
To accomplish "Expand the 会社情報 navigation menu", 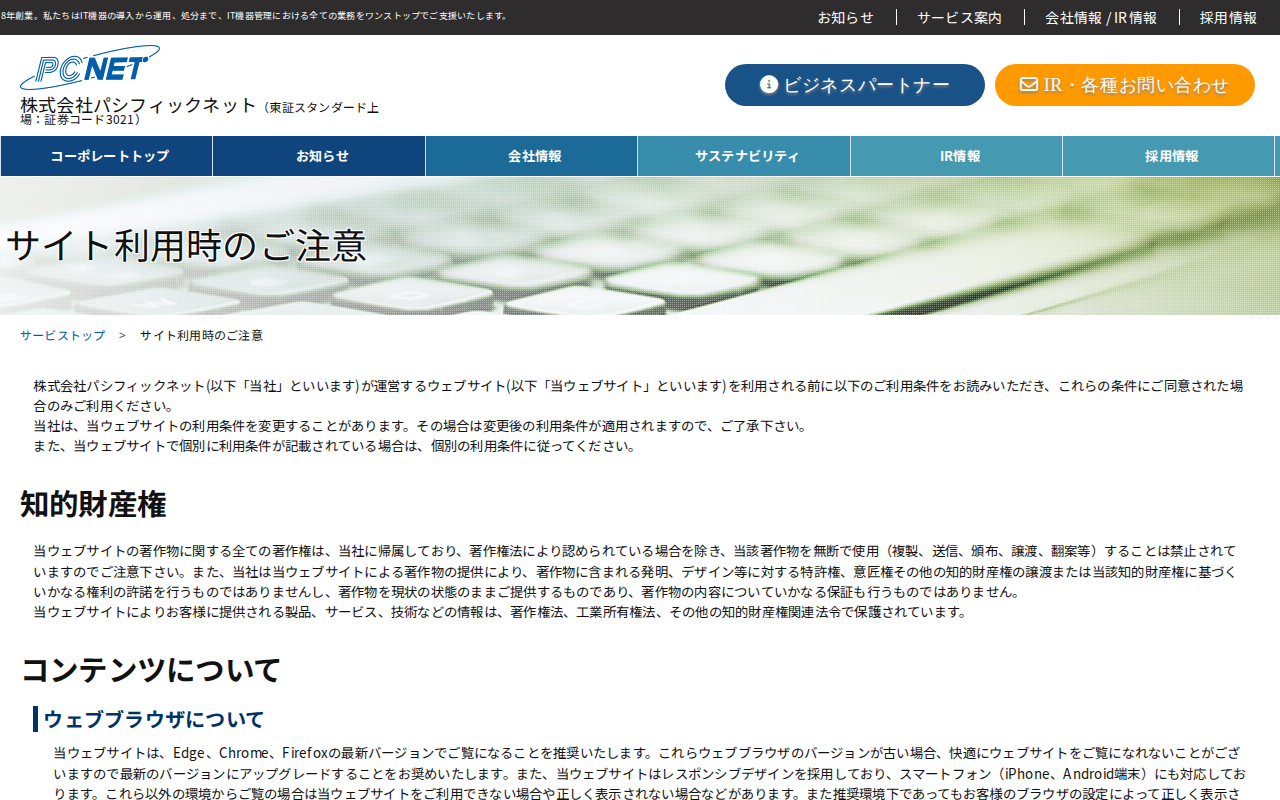I will (532, 156).
